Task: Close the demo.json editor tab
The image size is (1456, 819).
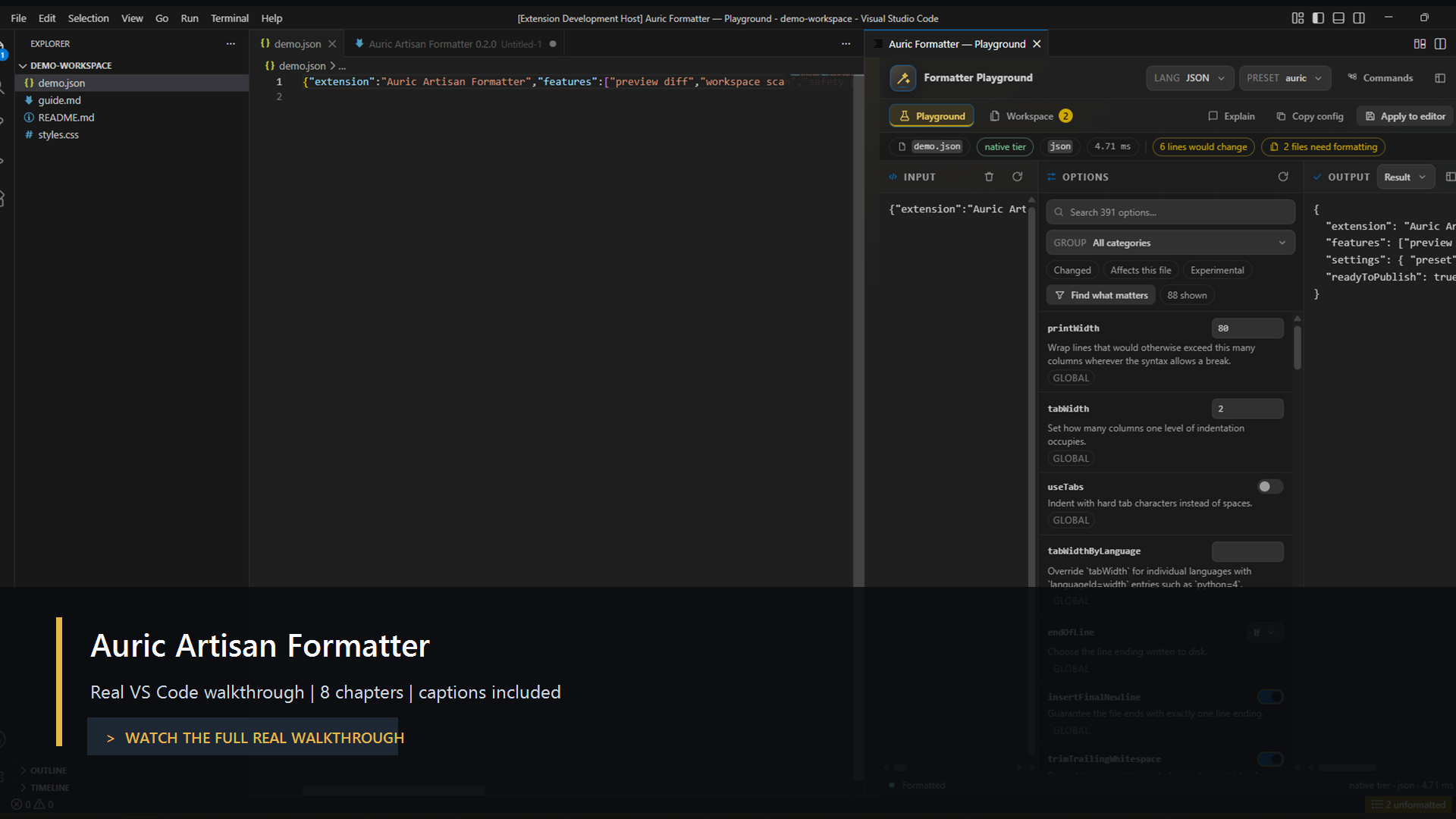Action: 332,44
